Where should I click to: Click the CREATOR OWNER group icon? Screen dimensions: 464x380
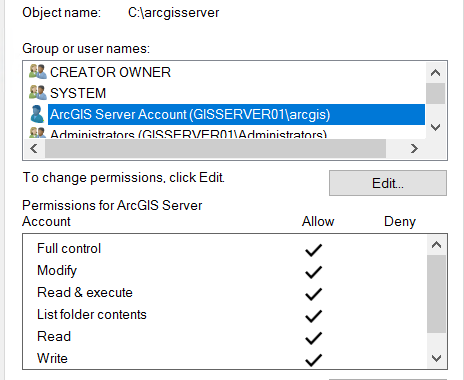click(38, 72)
